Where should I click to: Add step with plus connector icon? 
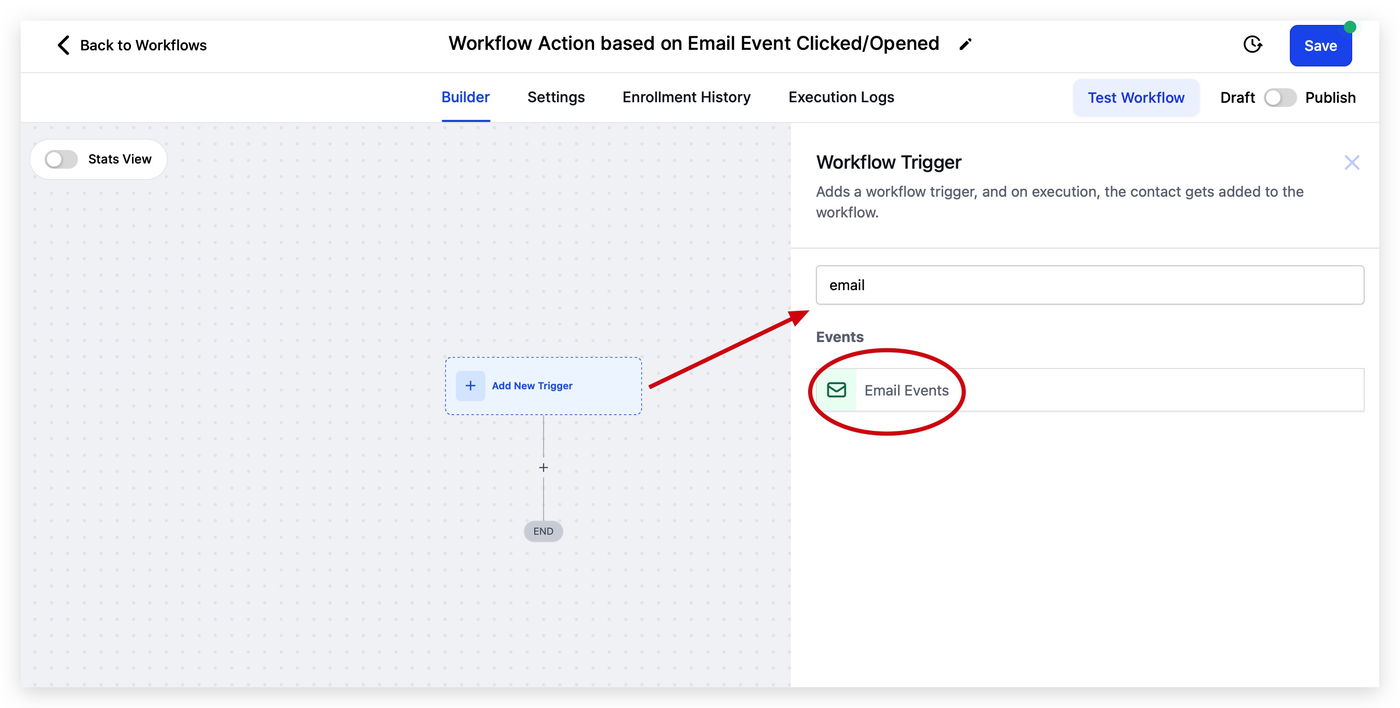[x=544, y=468]
